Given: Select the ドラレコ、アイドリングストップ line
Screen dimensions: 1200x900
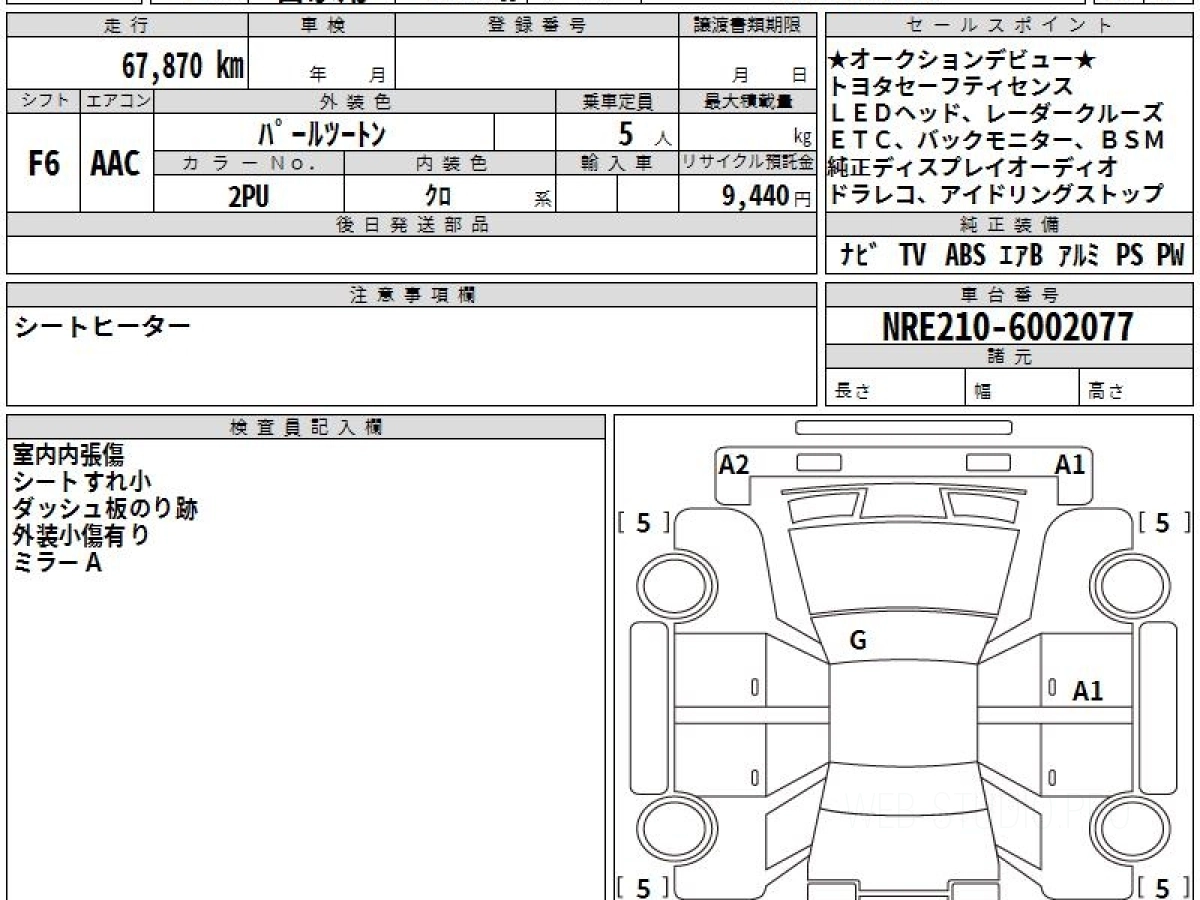Looking at the screenshot, I should [997, 193].
